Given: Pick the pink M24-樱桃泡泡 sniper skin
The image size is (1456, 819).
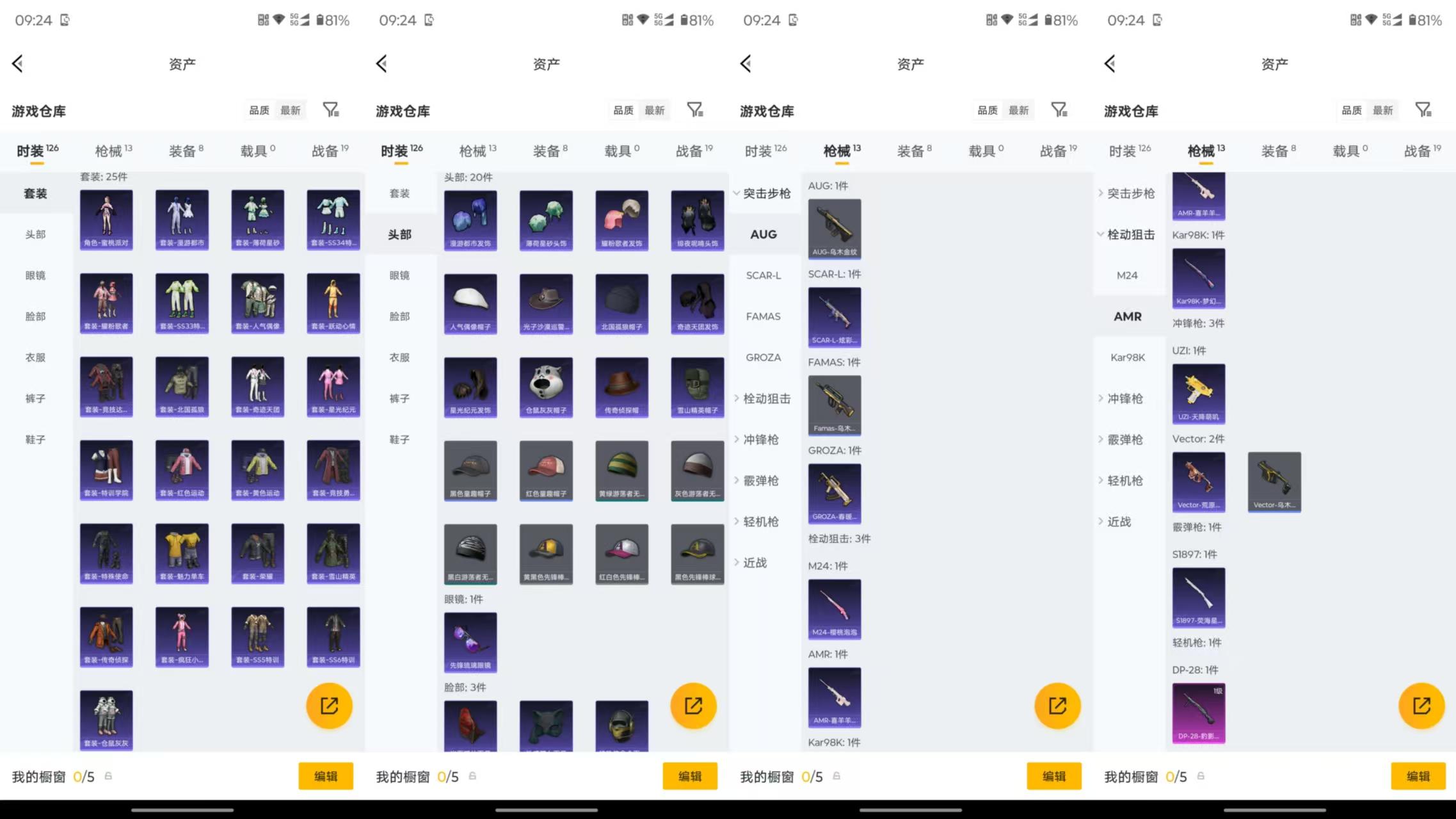Looking at the screenshot, I should tap(835, 609).
